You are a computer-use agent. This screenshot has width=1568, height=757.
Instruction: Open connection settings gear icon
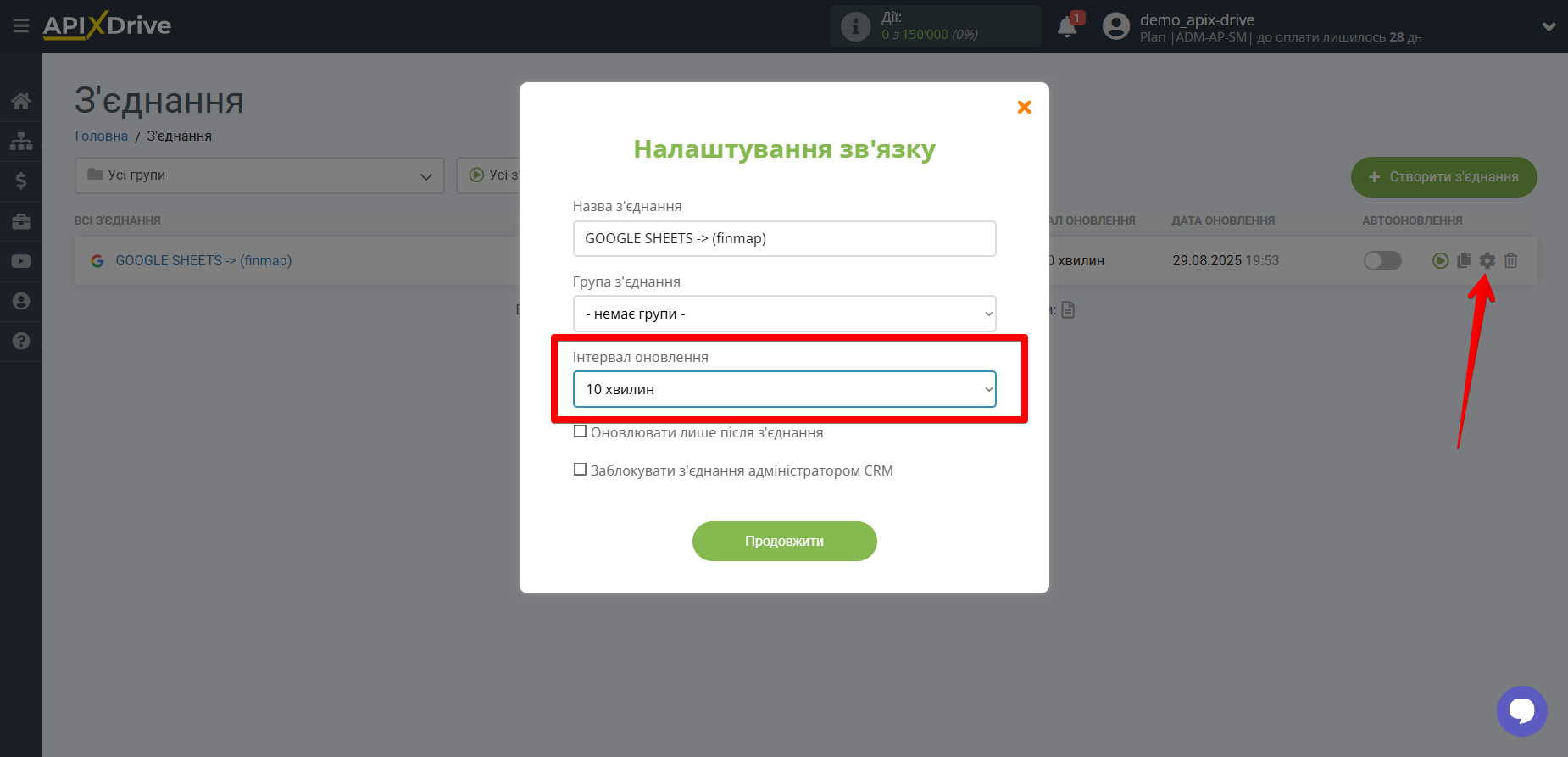(1487, 260)
